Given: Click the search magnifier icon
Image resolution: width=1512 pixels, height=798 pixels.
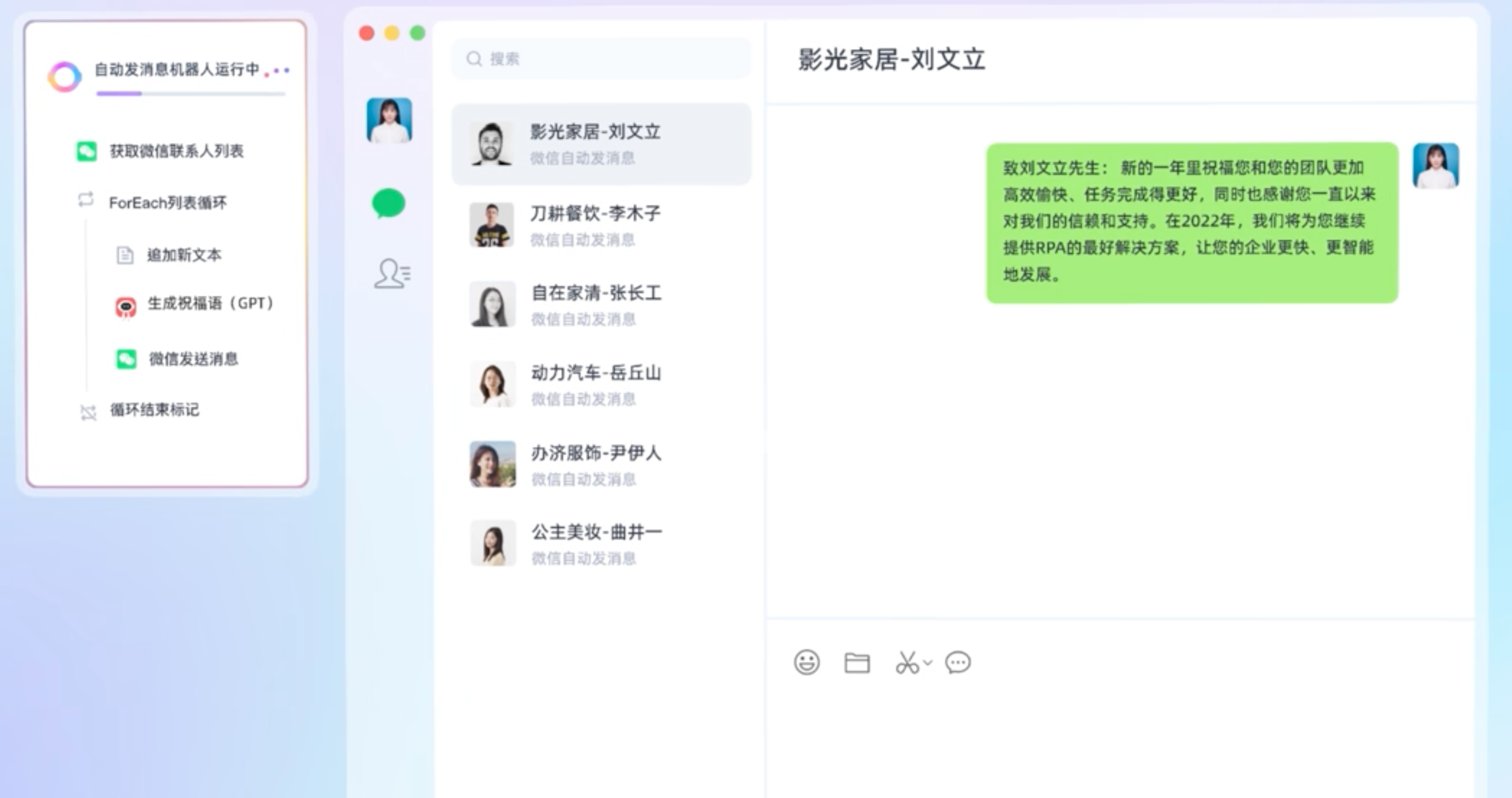Looking at the screenshot, I should (x=473, y=59).
